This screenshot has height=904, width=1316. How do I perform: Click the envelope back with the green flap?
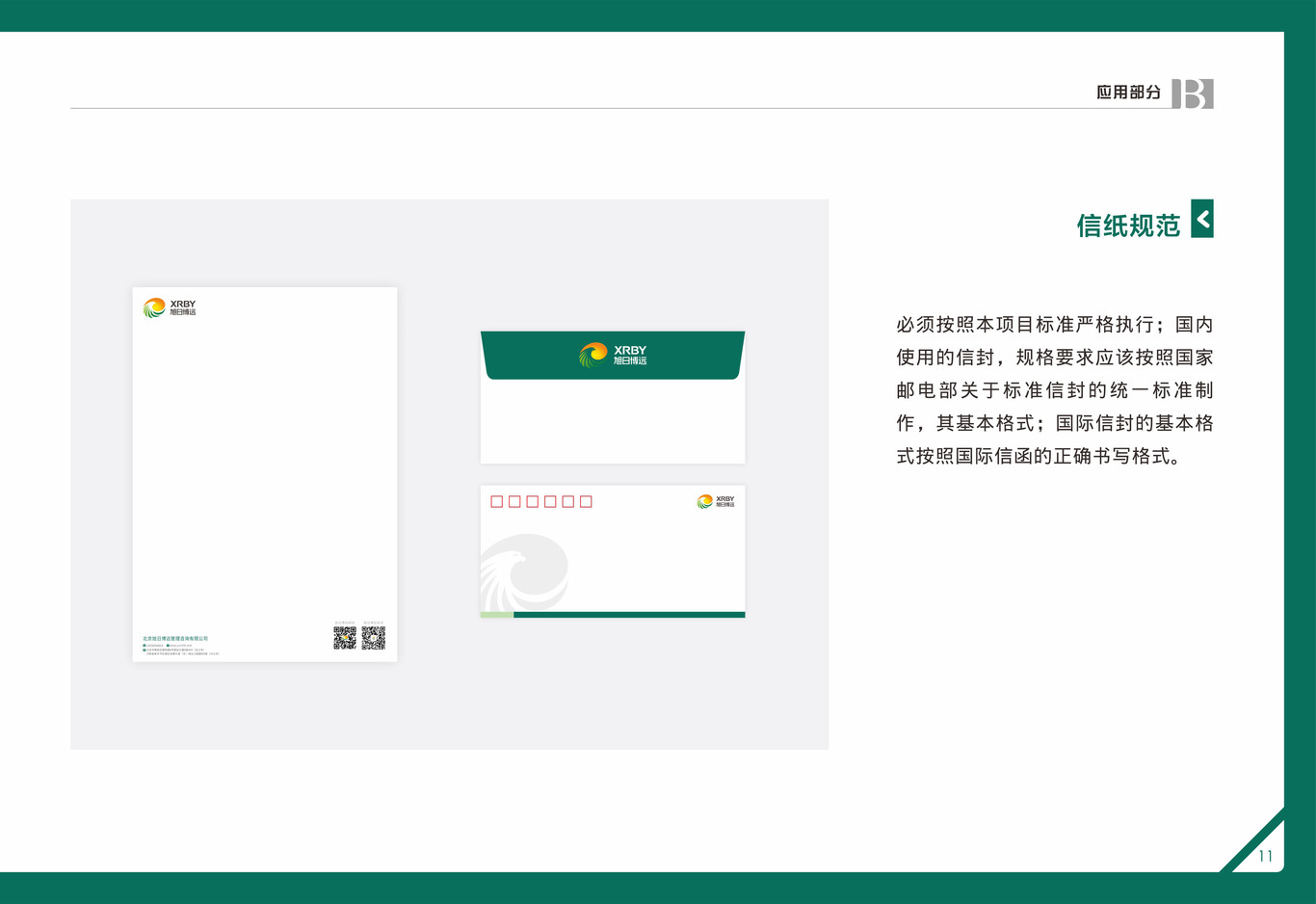(x=613, y=397)
